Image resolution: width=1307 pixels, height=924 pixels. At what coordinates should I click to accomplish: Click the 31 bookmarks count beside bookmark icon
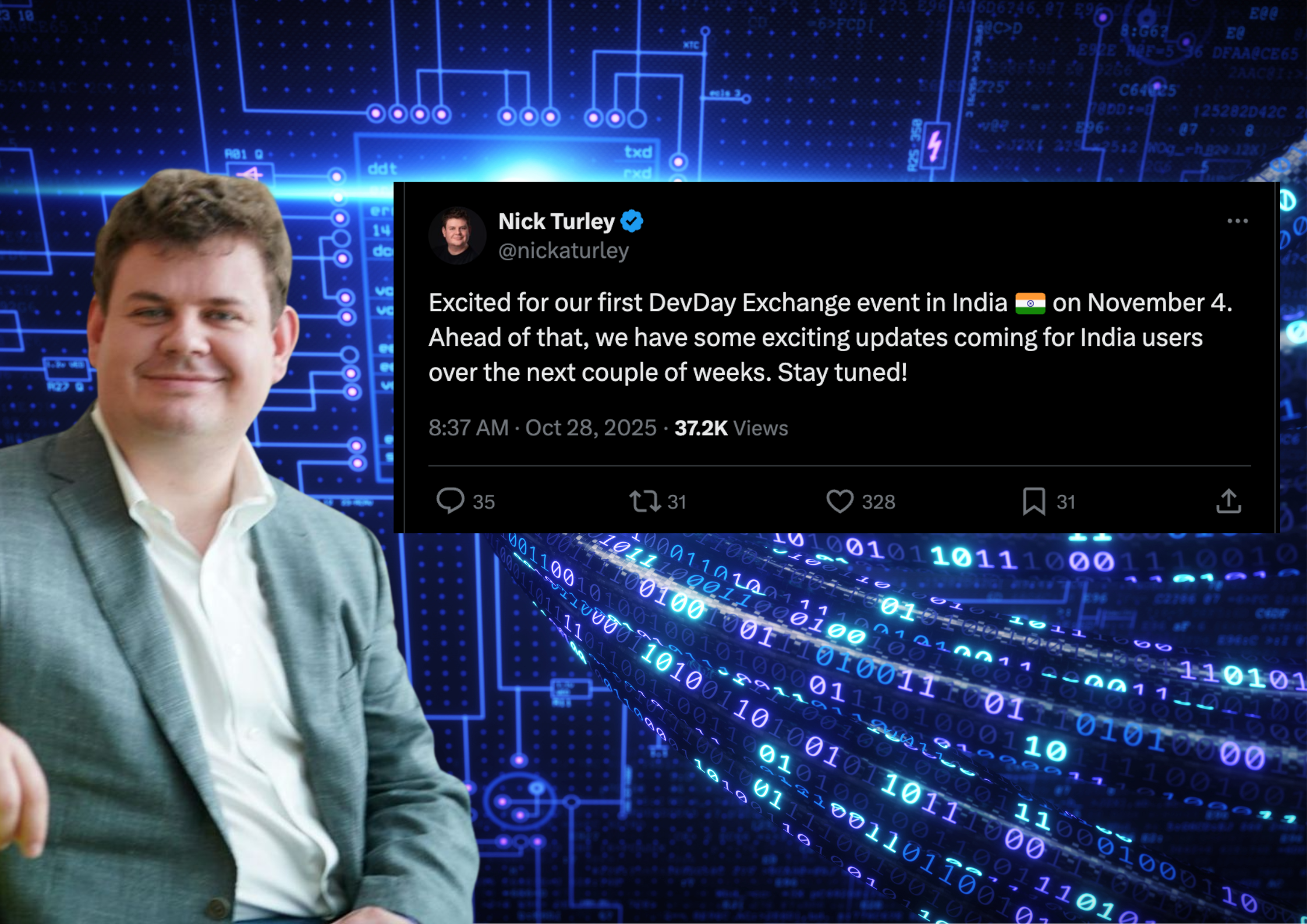point(1065,502)
